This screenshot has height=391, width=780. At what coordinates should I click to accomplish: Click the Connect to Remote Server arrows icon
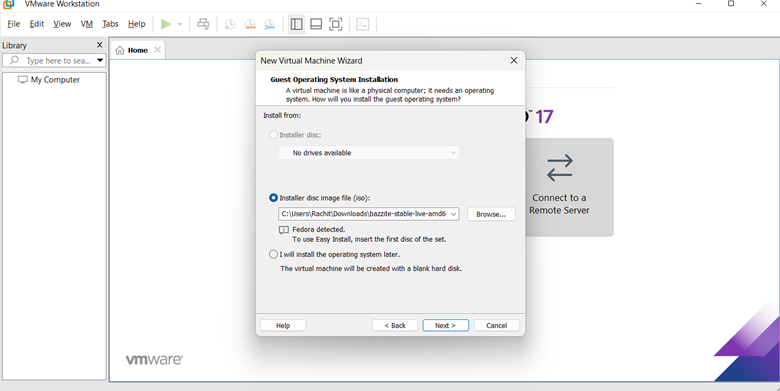point(560,168)
